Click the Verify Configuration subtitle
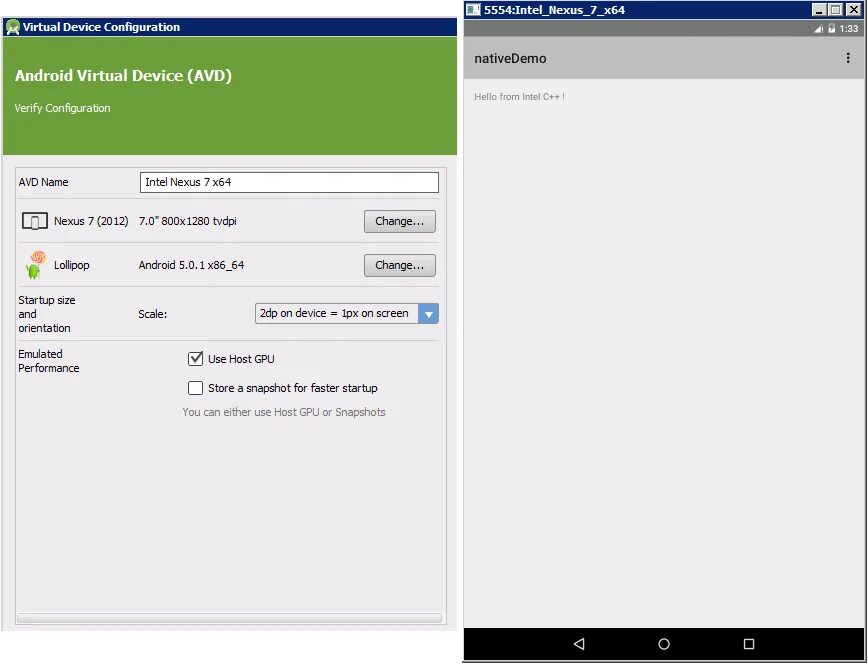Viewport: 868px width, 665px height. (63, 108)
